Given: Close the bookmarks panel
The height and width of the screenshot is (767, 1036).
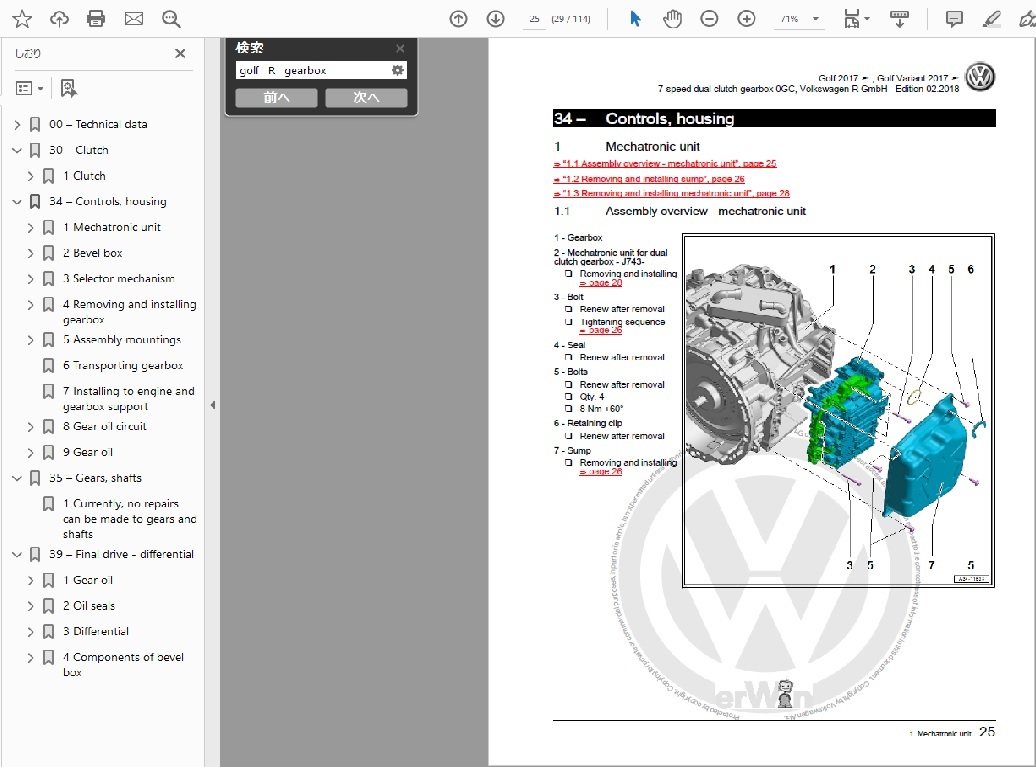Looking at the screenshot, I should tap(180, 54).
